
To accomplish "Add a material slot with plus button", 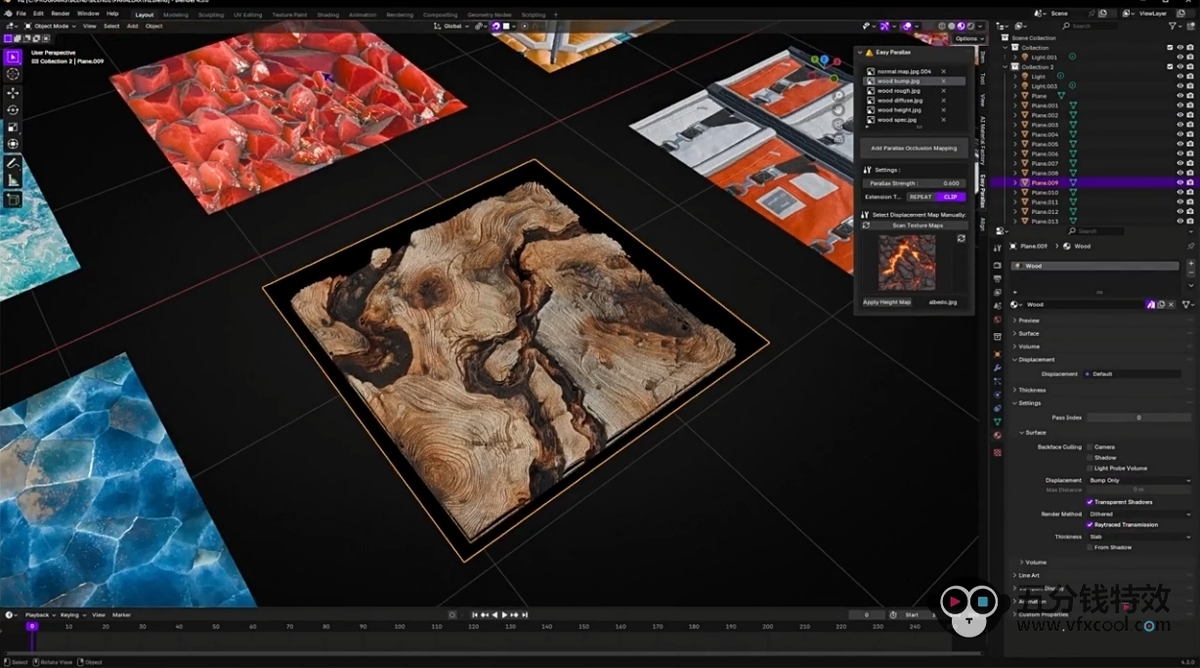I will pyautogui.click(x=1189, y=264).
